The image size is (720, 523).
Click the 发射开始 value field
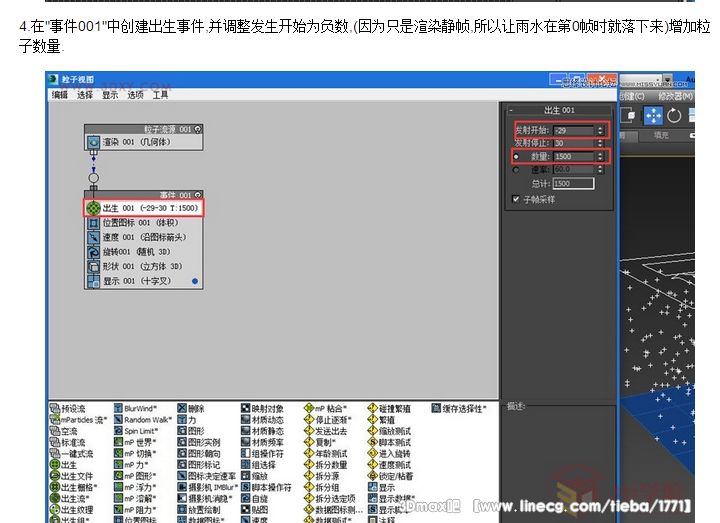pyautogui.click(x=574, y=130)
